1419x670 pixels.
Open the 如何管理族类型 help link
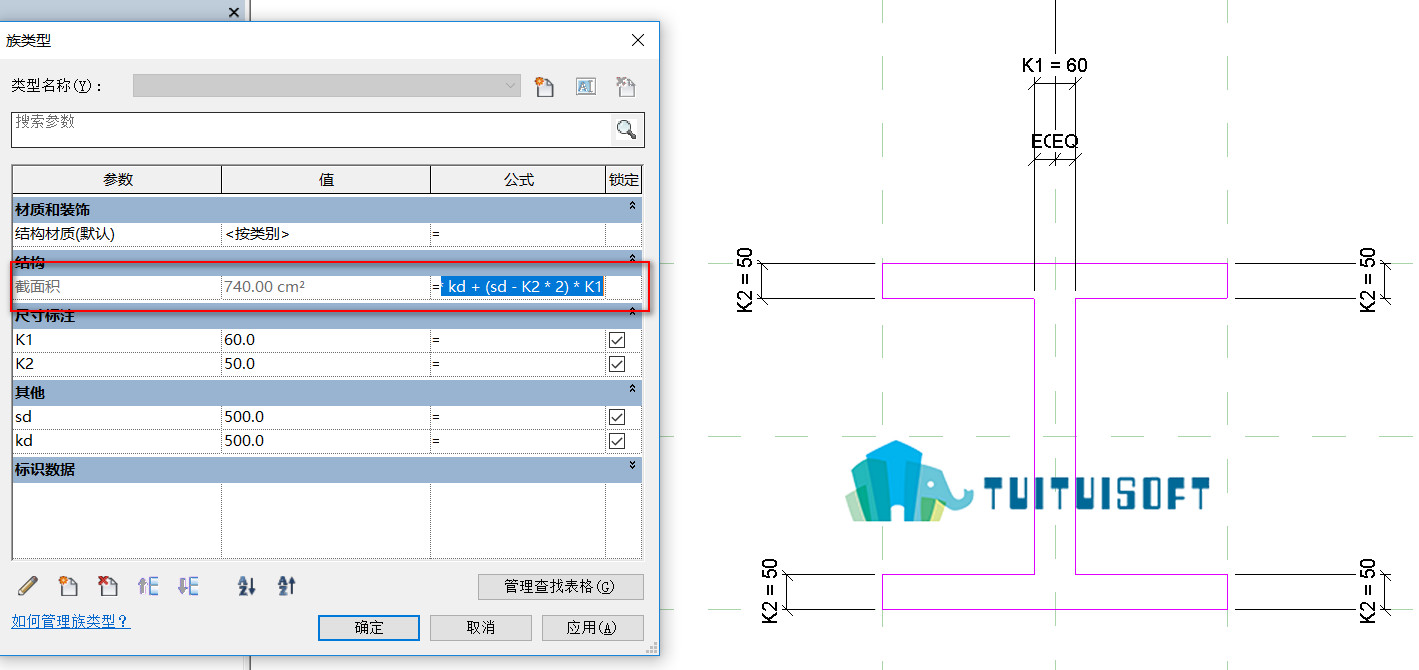[70, 622]
